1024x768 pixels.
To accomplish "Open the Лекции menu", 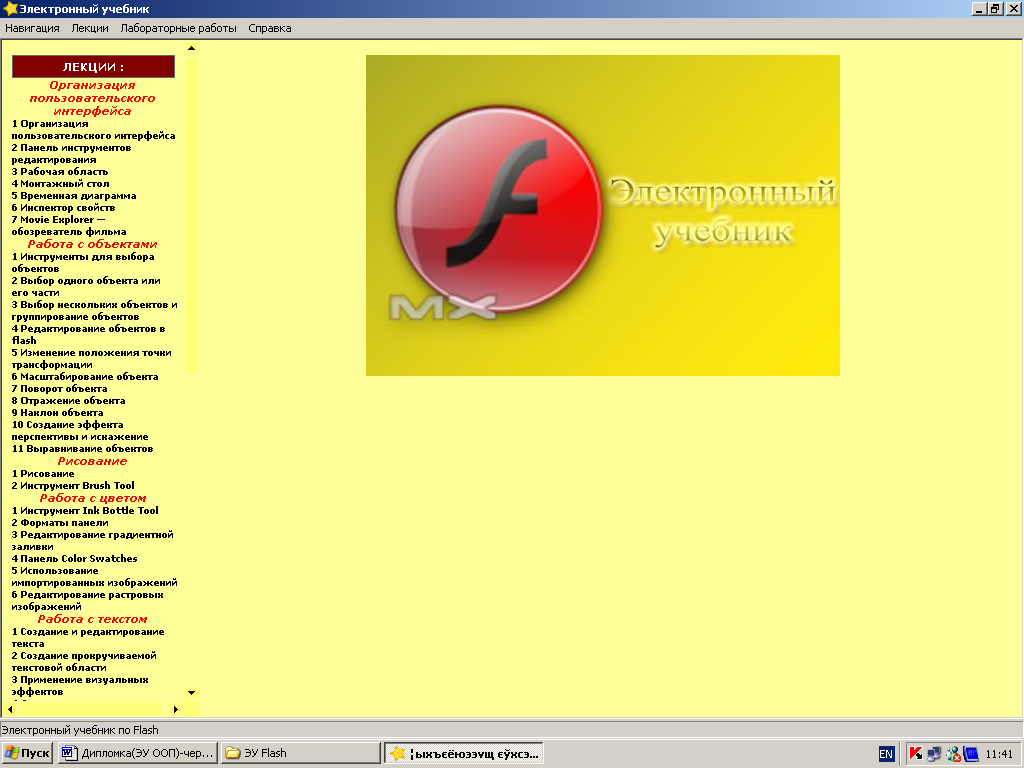I will [x=90, y=28].
